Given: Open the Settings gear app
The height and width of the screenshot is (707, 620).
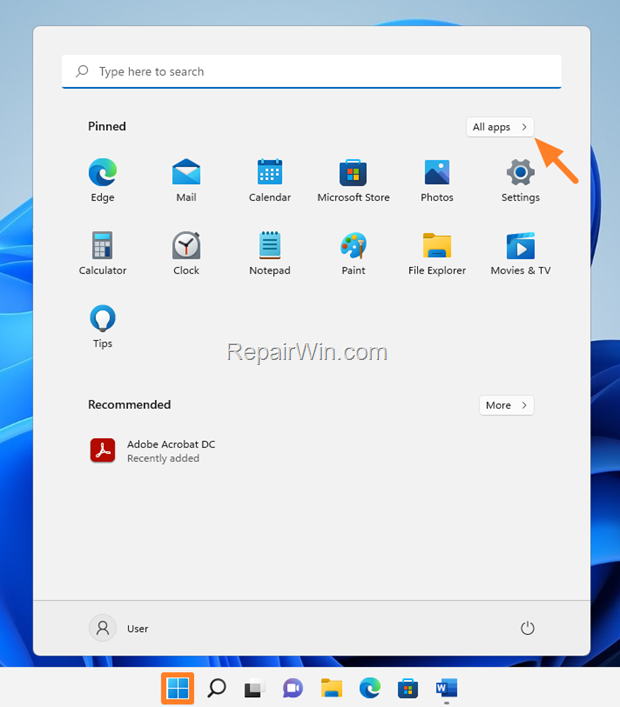Looking at the screenshot, I should pos(520,180).
